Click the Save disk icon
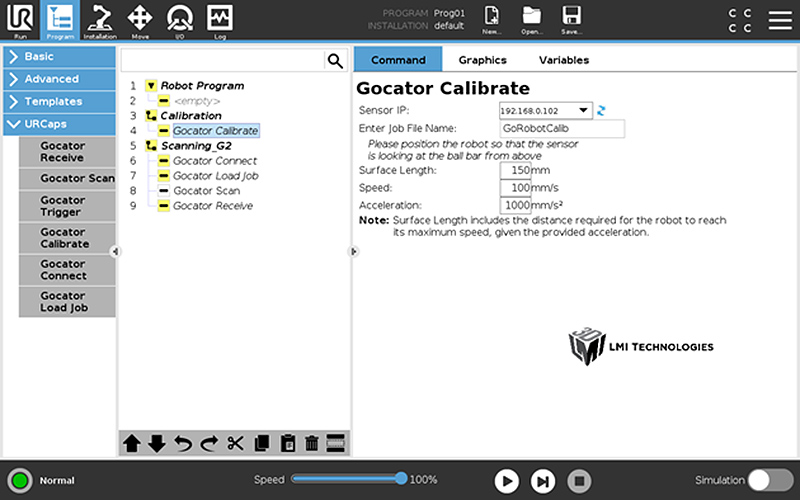Viewport: 800px width, 500px height. point(571,20)
